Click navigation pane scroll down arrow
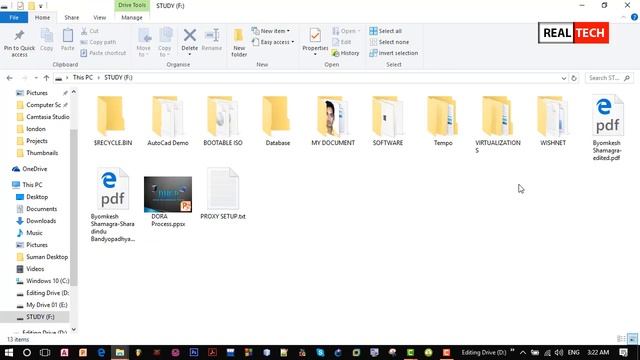 coord(73,329)
